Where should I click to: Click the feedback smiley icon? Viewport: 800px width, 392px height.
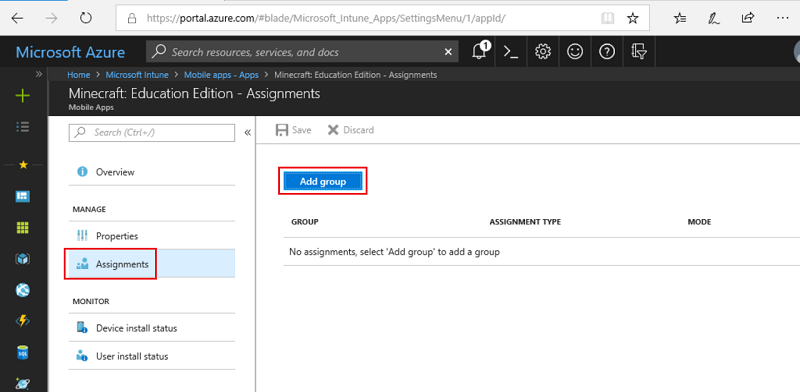click(x=575, y=52)
